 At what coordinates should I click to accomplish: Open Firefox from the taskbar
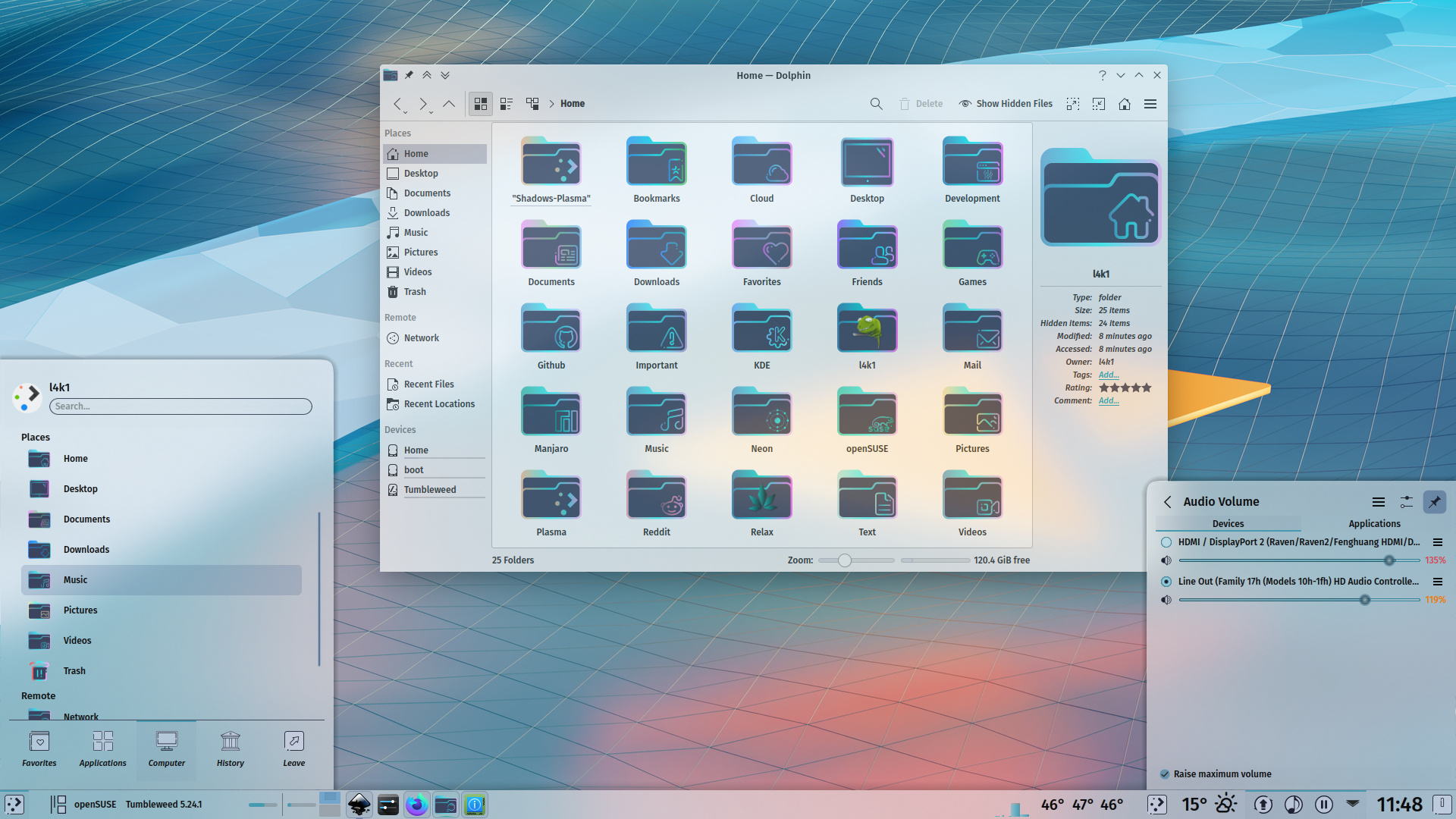pyautogui.click(x=416, y=805)
